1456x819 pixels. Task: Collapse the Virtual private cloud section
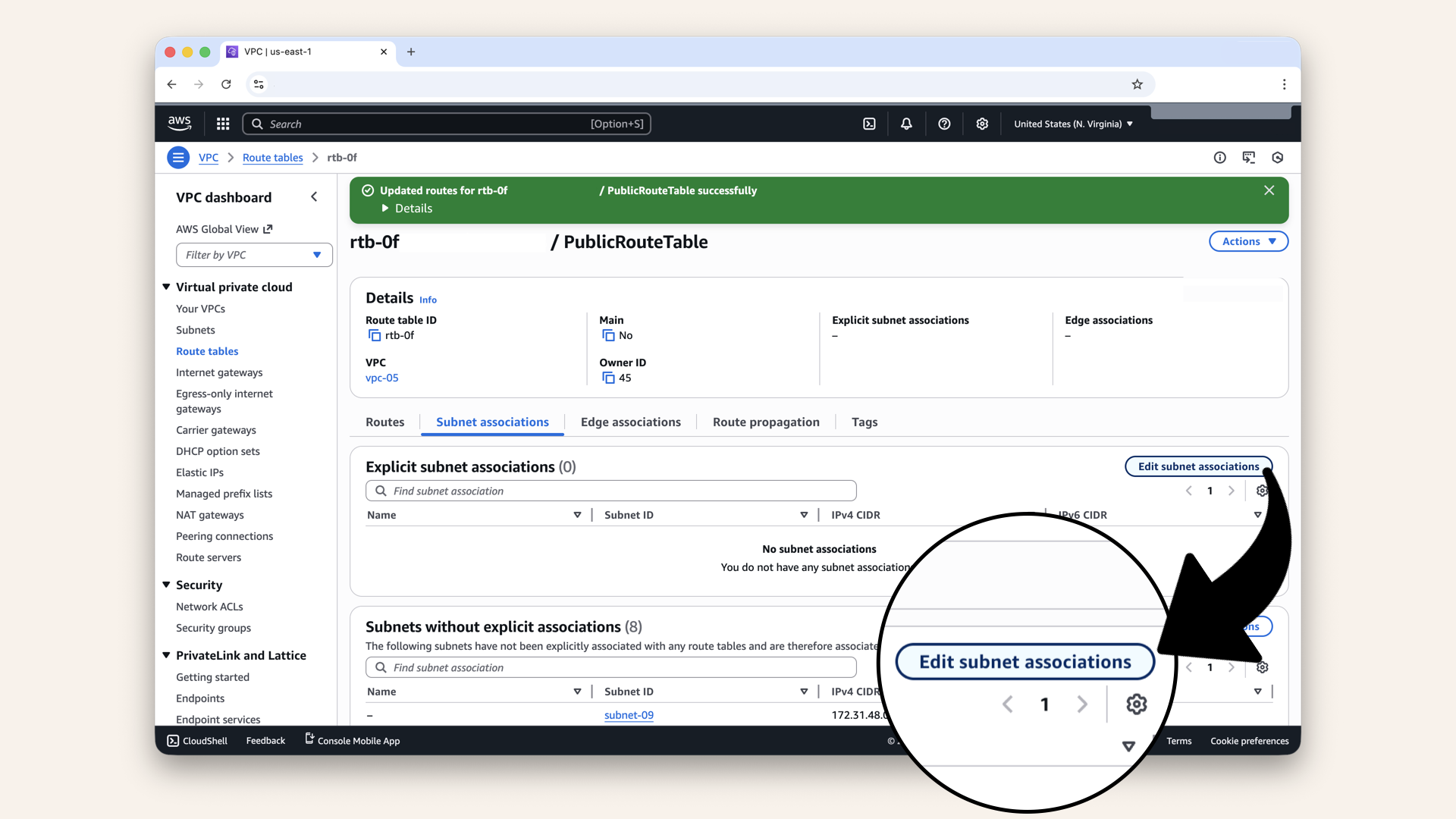tap(166, 287)
